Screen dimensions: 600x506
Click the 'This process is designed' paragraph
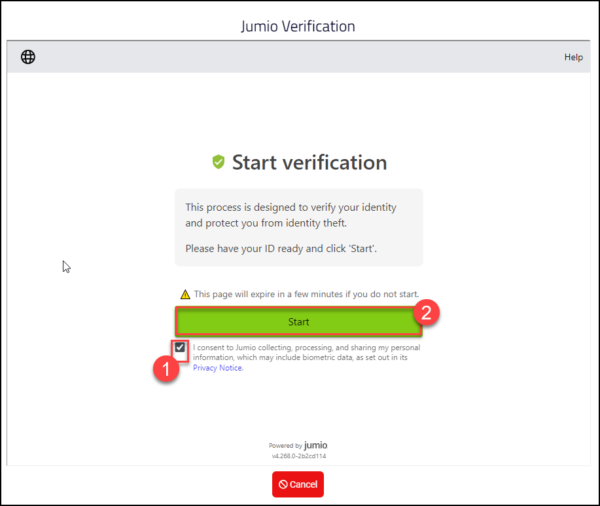(x=291, y=215)
